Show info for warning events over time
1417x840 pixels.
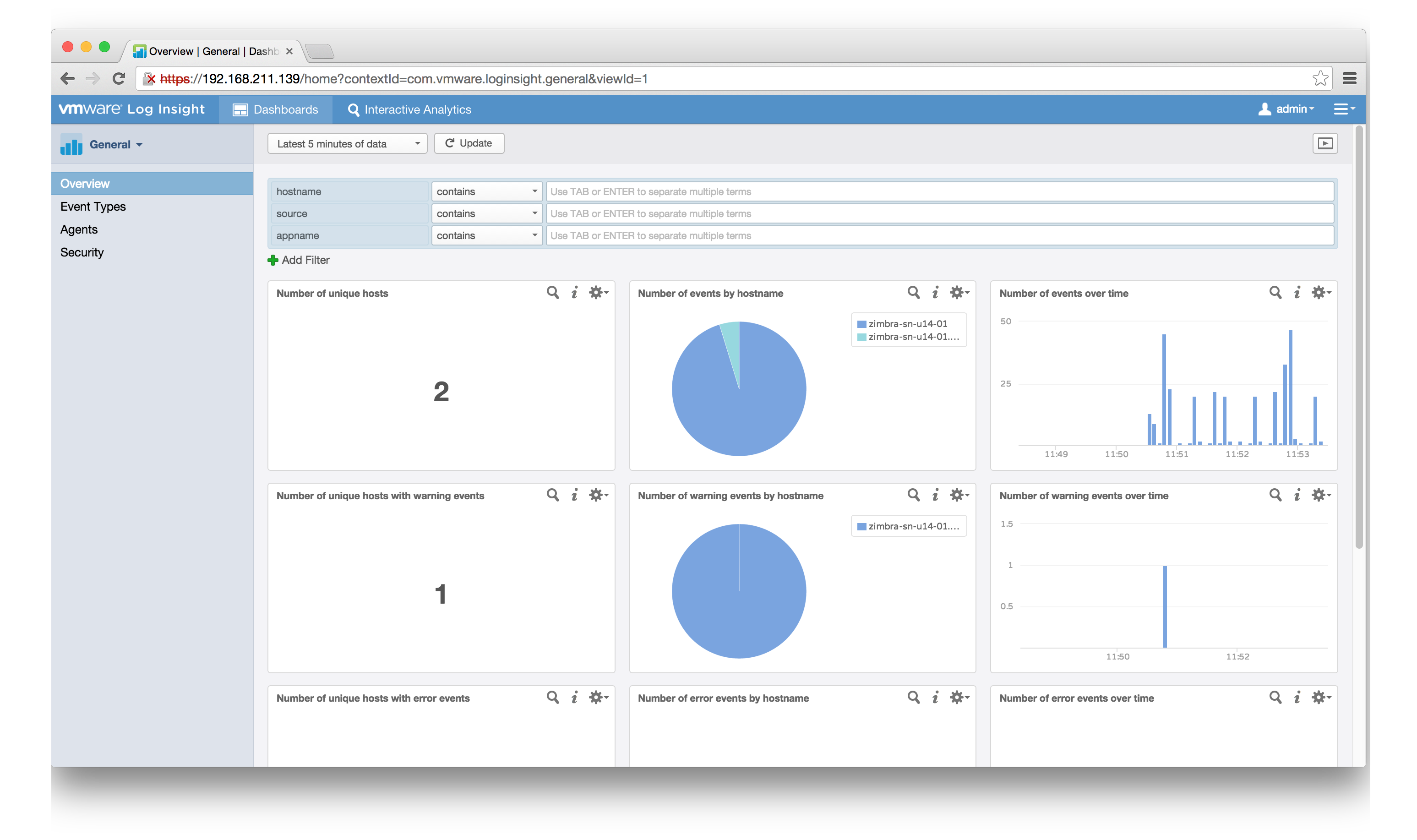pos(1297,495)
